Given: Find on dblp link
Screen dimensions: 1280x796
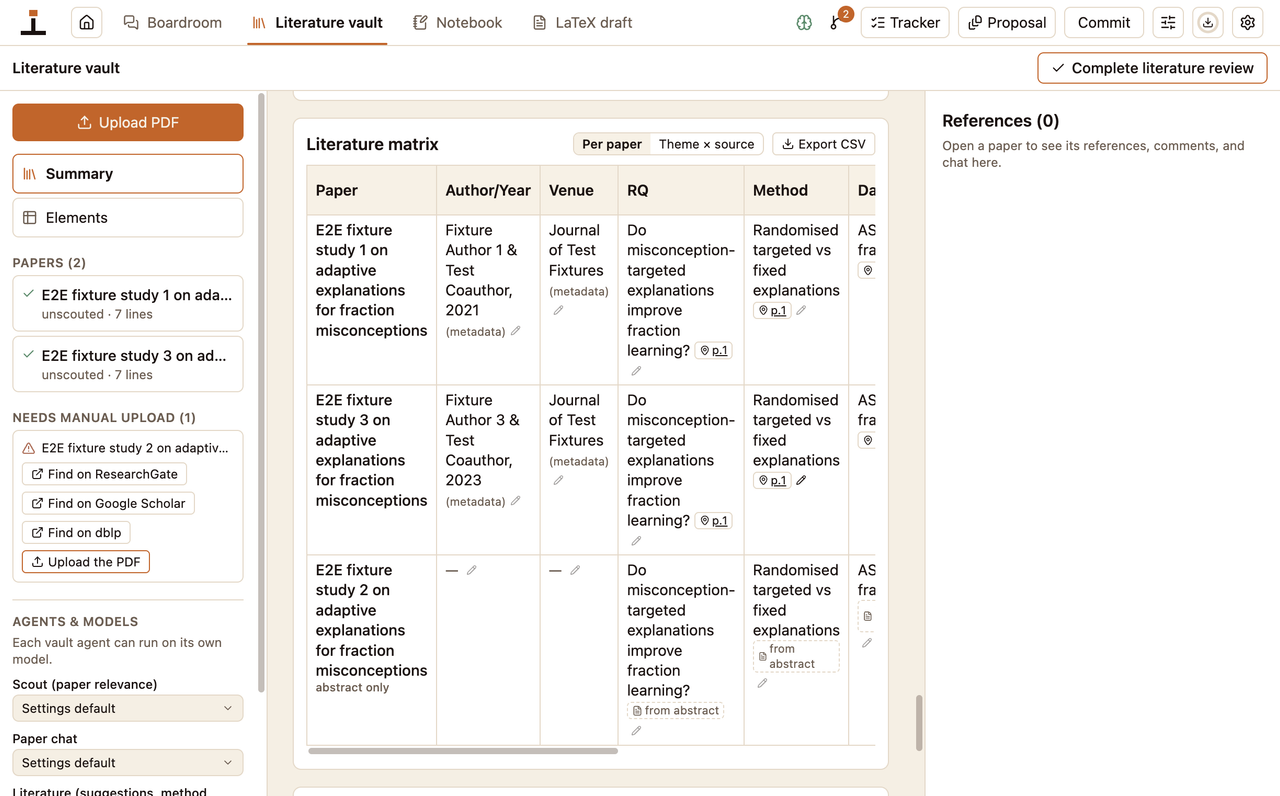Looking at the screenshot, I should click(76, 532).
